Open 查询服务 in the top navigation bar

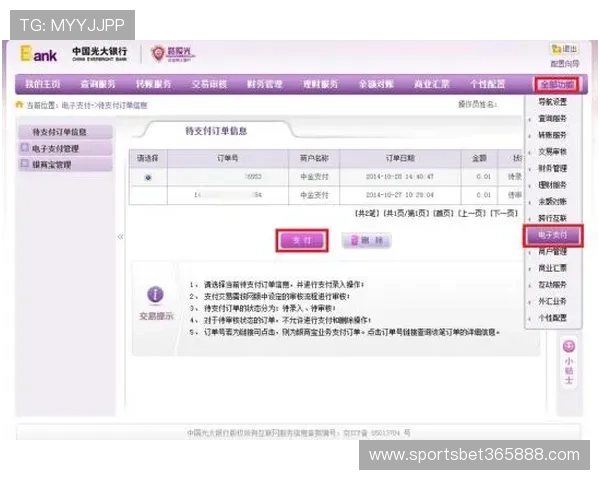coord(98,84)
